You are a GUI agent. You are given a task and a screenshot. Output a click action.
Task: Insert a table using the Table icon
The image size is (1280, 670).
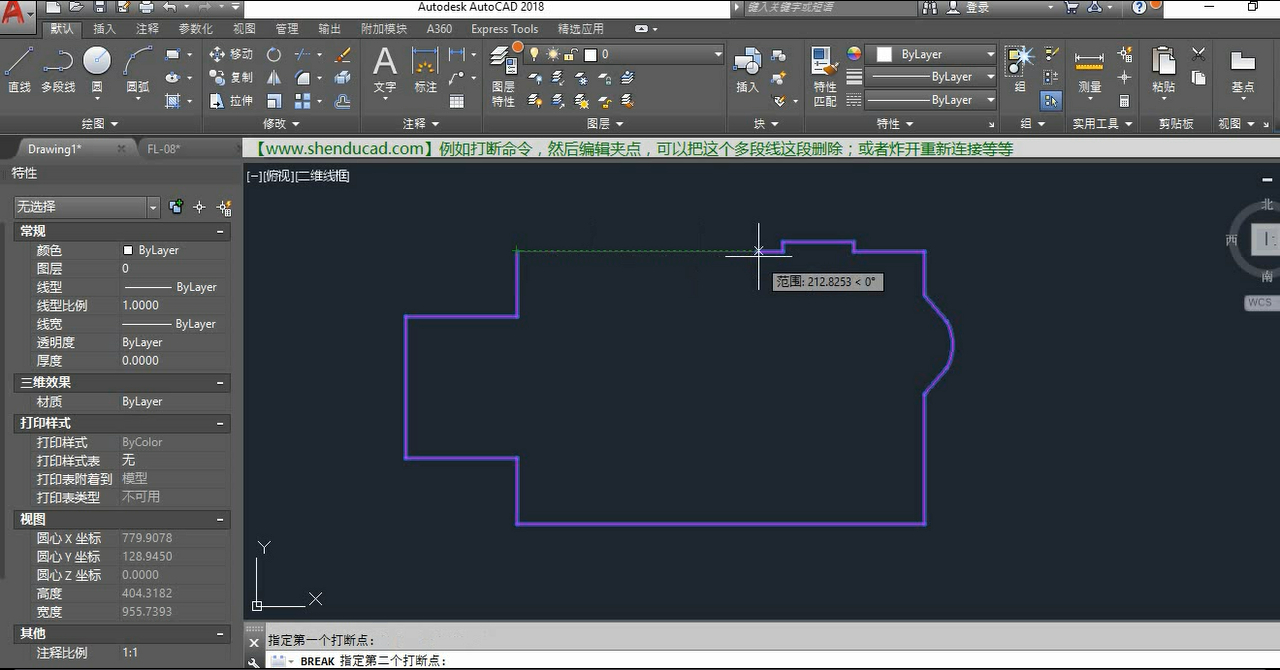point(457,101)
